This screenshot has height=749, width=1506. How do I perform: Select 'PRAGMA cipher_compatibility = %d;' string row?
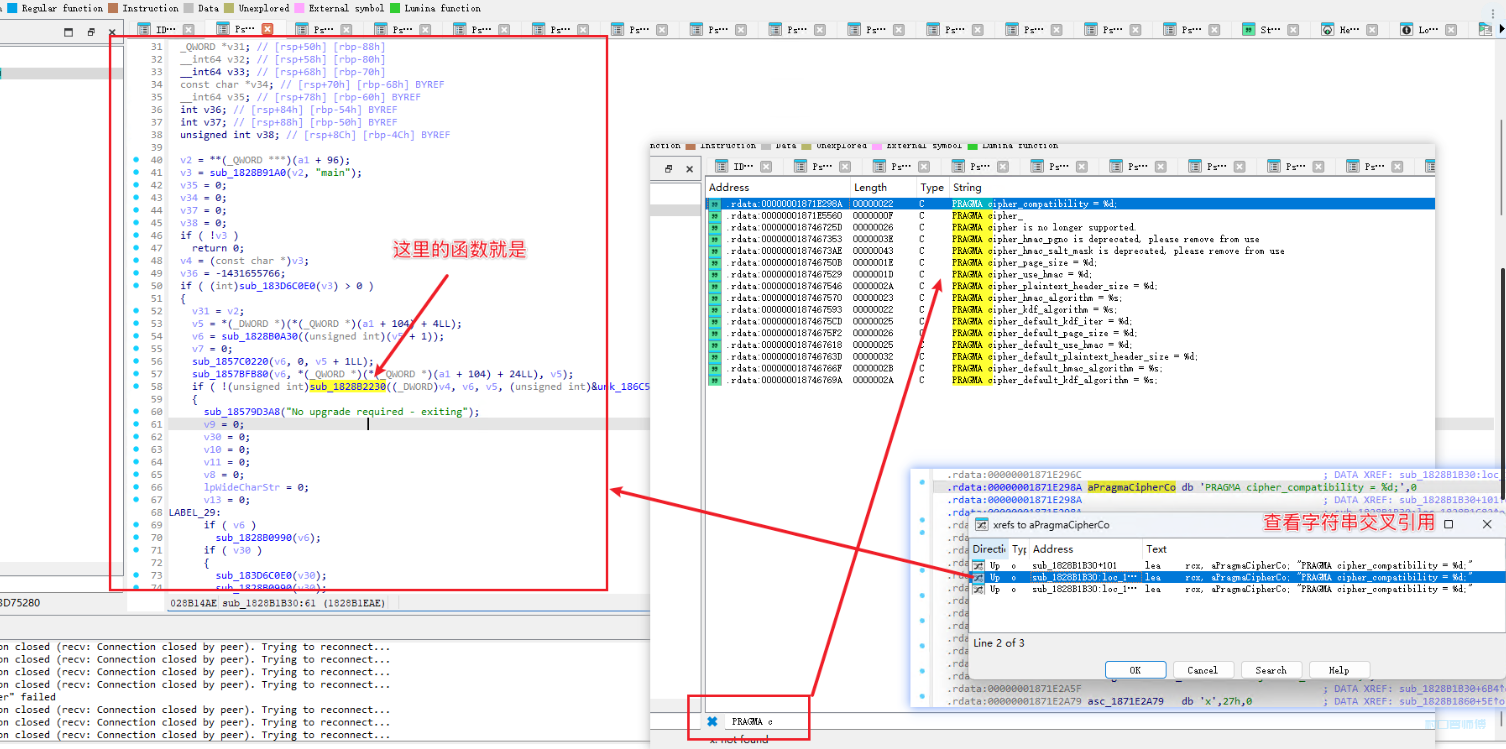[1070, 204]
